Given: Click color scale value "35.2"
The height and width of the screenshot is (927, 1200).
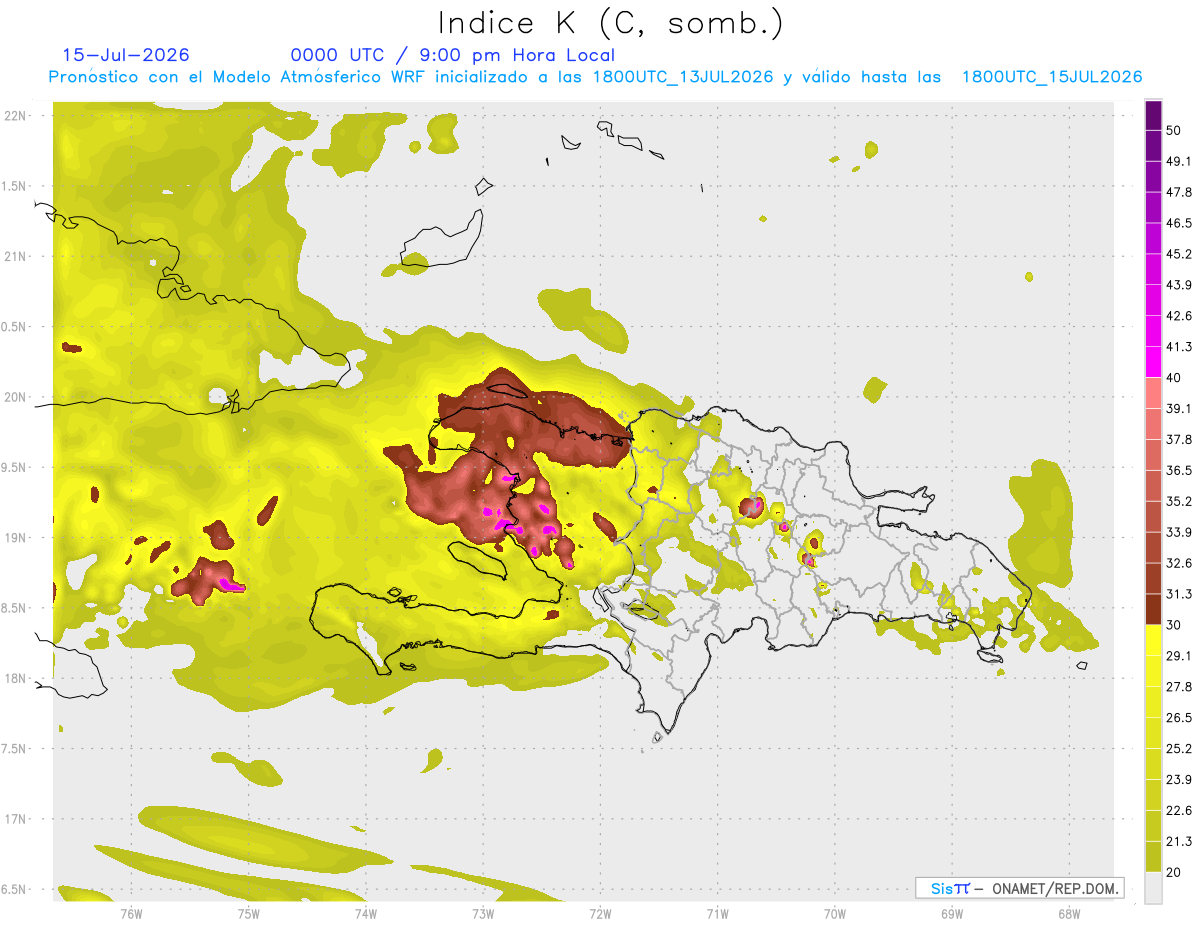Looking at the screenshot, I should 1179,501.
